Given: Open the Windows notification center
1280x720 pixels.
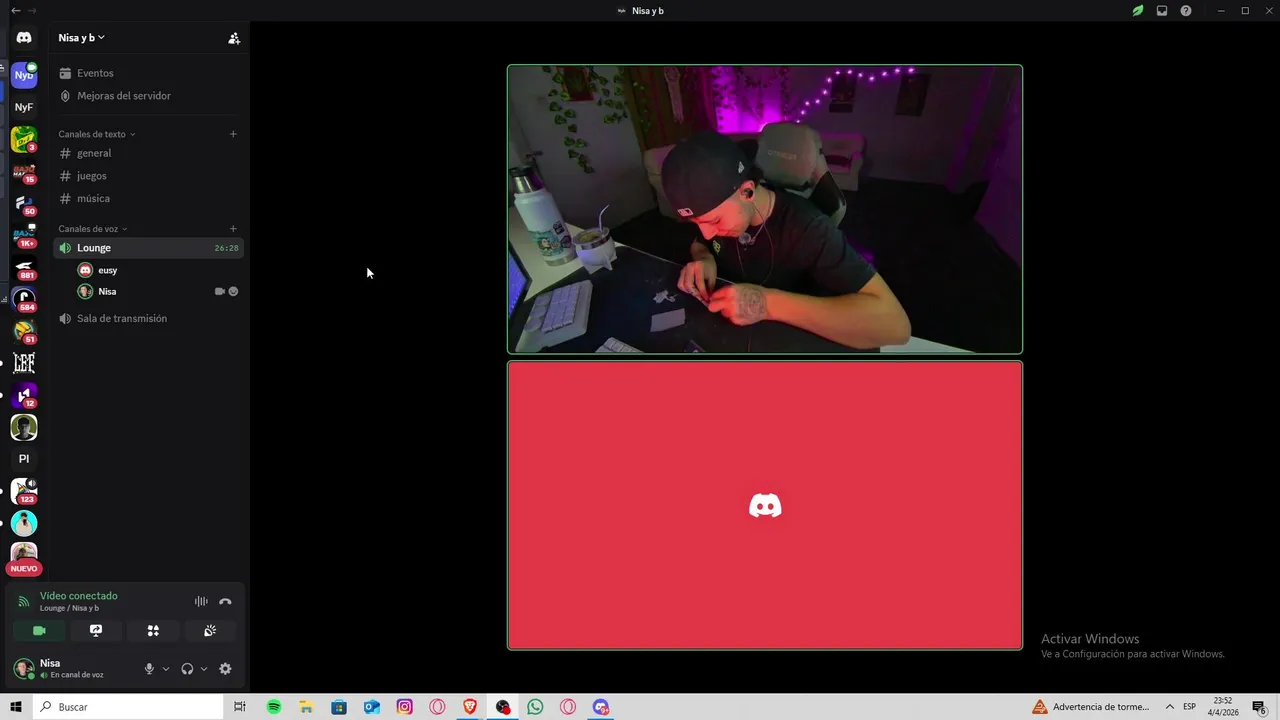Looking at the screenshot, I should tap(1260, 707).
